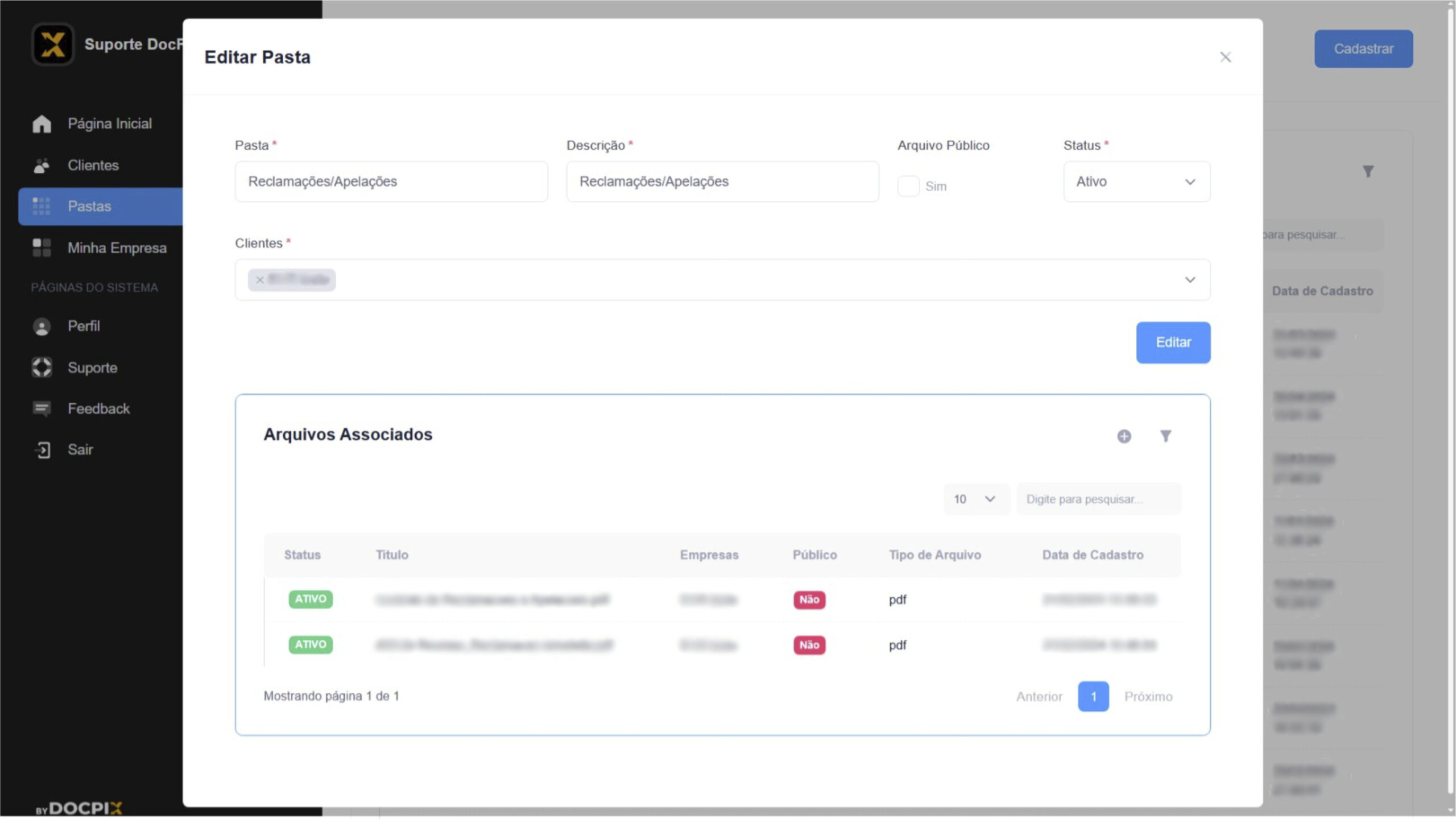Click the background table filter funnel icon
Viewport: 1456px width, 819px height.
(1368, 171)
